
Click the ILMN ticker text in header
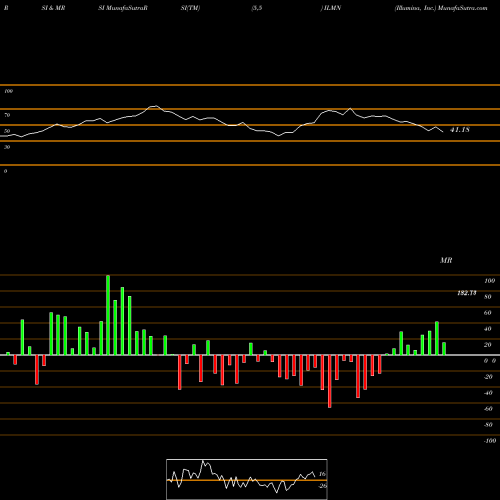pyautogui.click(x=332, y=8)
